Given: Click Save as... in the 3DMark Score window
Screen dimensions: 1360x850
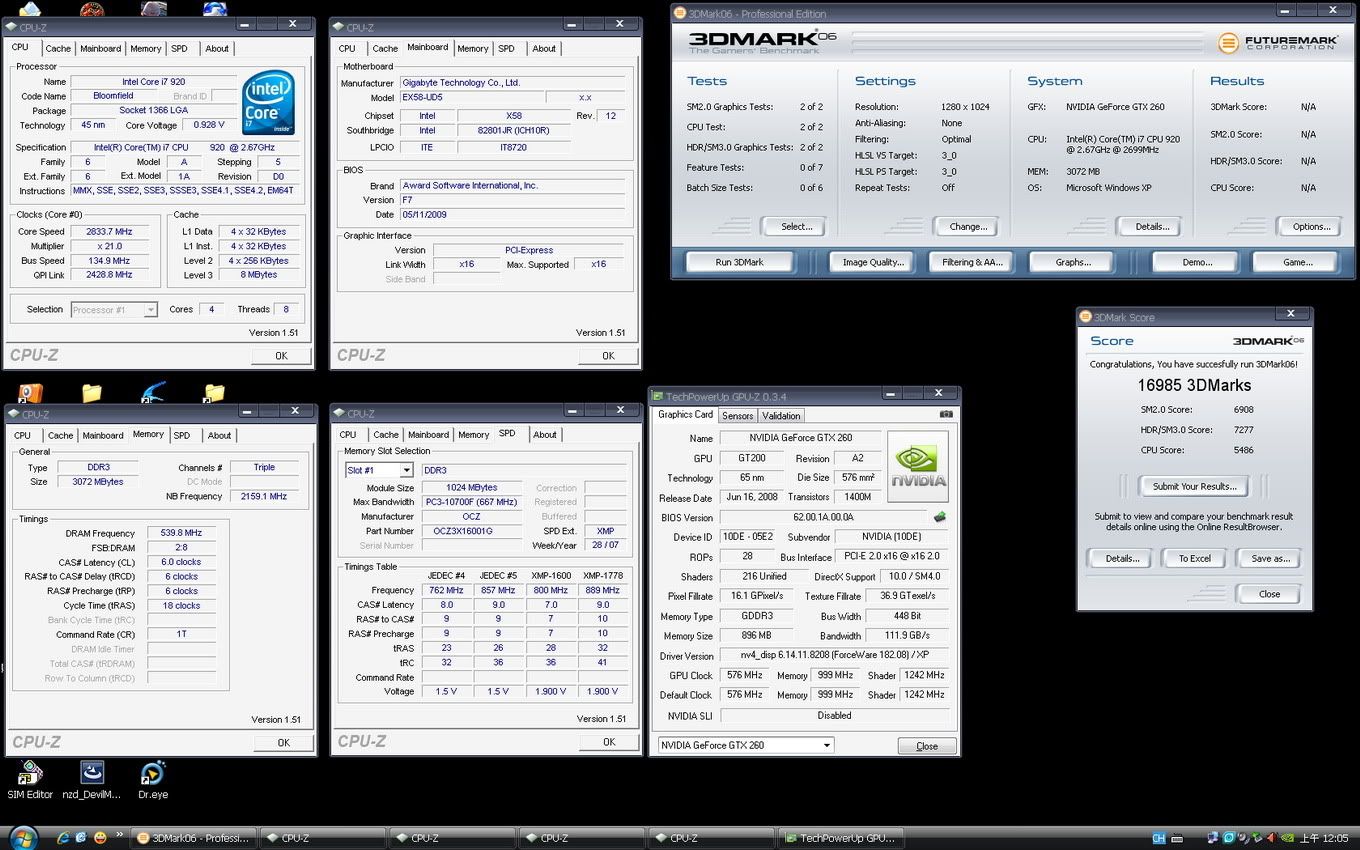Looking at the screenshot, I should [1270, 558].
